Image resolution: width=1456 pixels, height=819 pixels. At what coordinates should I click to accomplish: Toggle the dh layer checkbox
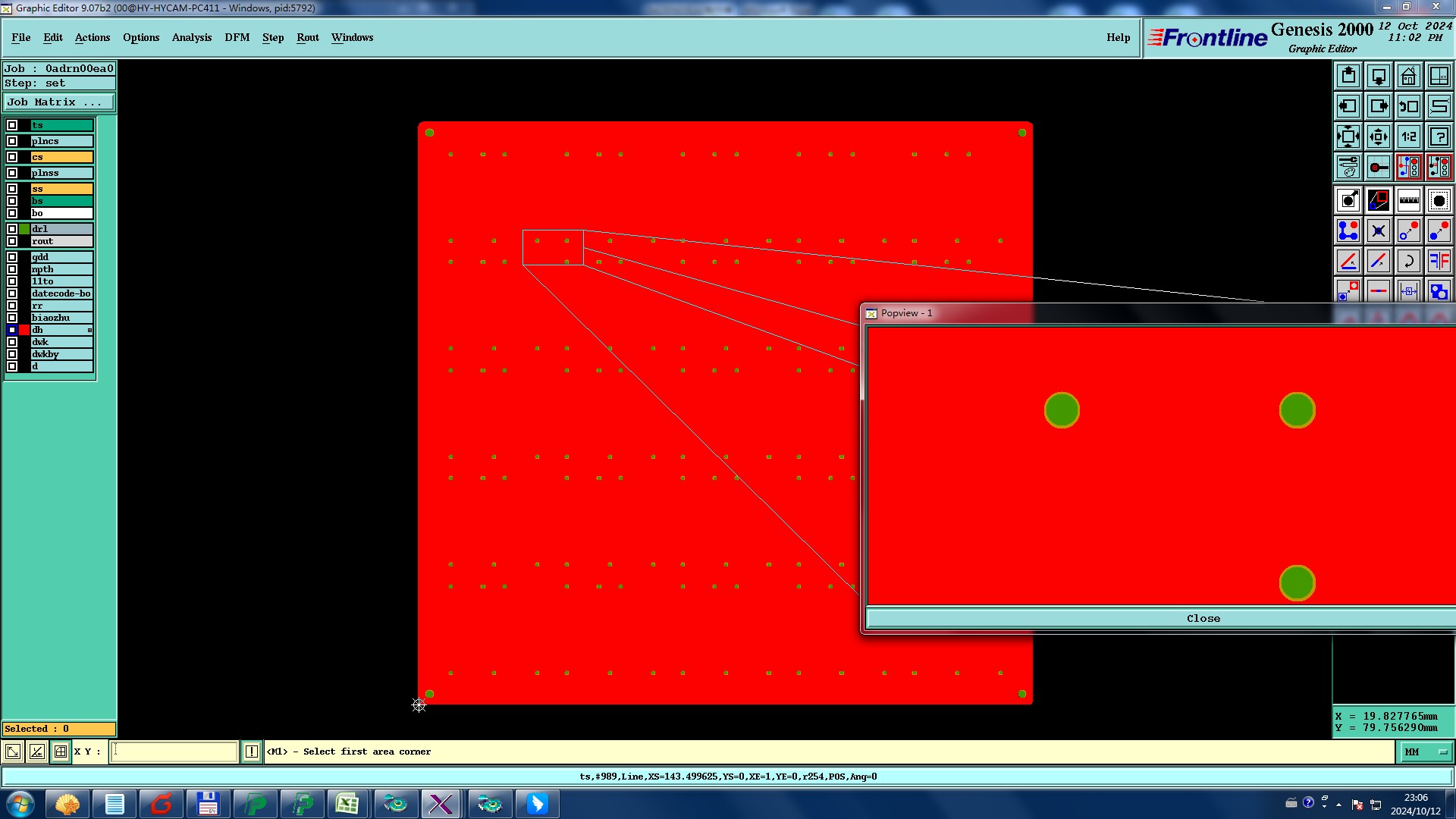[x=12, y=330]
